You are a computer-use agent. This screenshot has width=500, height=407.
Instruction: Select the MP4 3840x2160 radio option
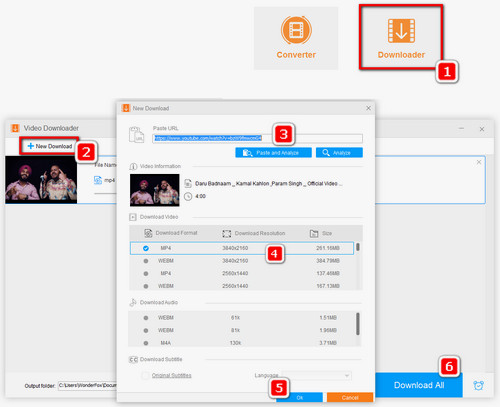[x=146, y=248]
